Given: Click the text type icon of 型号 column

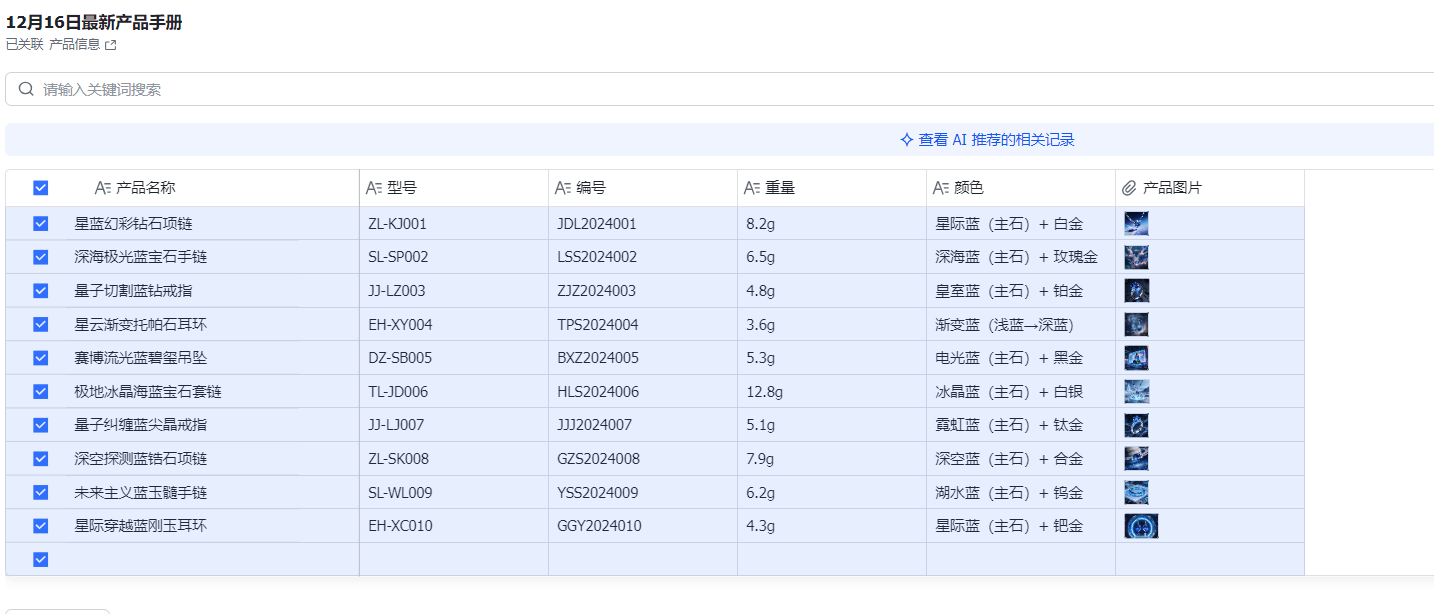Looking at the screenshot, I should pyautogui.click(x=374, y=188).
